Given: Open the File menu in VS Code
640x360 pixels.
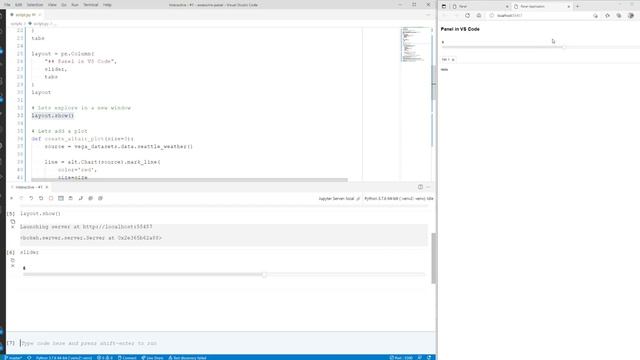Looking at the screenshot, I should click(x=7, y=5).
